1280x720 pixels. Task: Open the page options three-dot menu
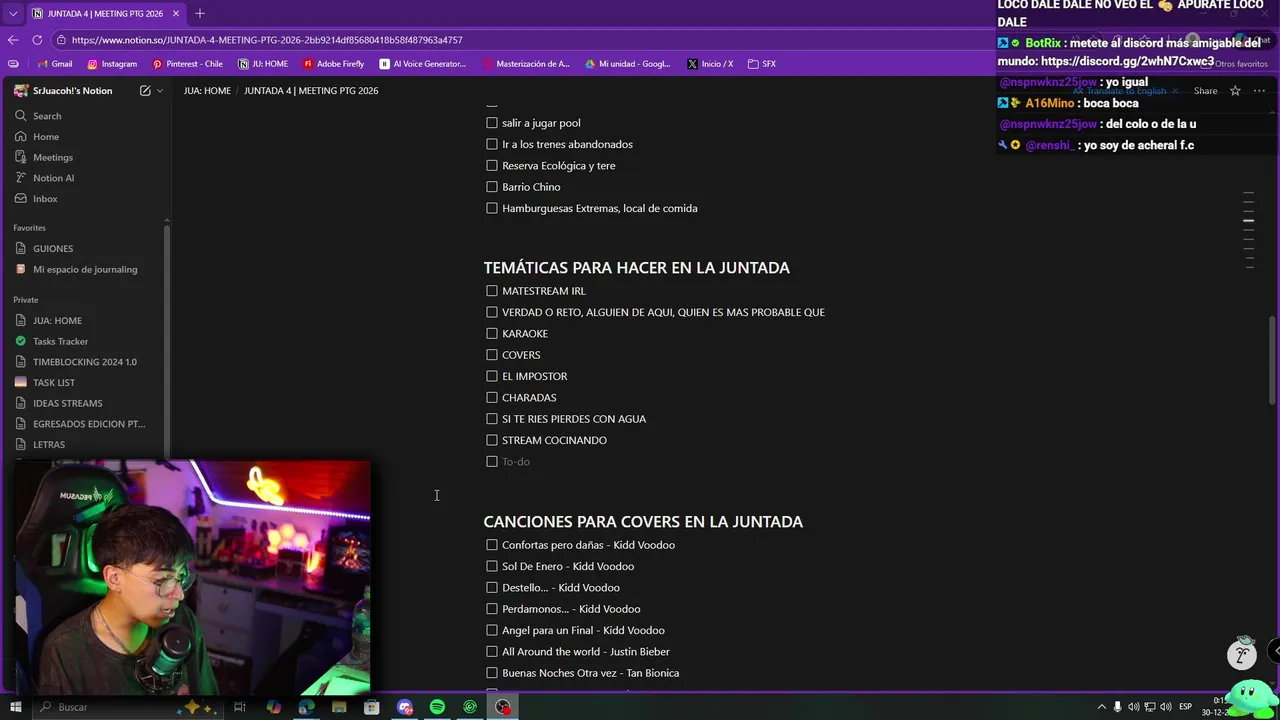coord(1259,91)
